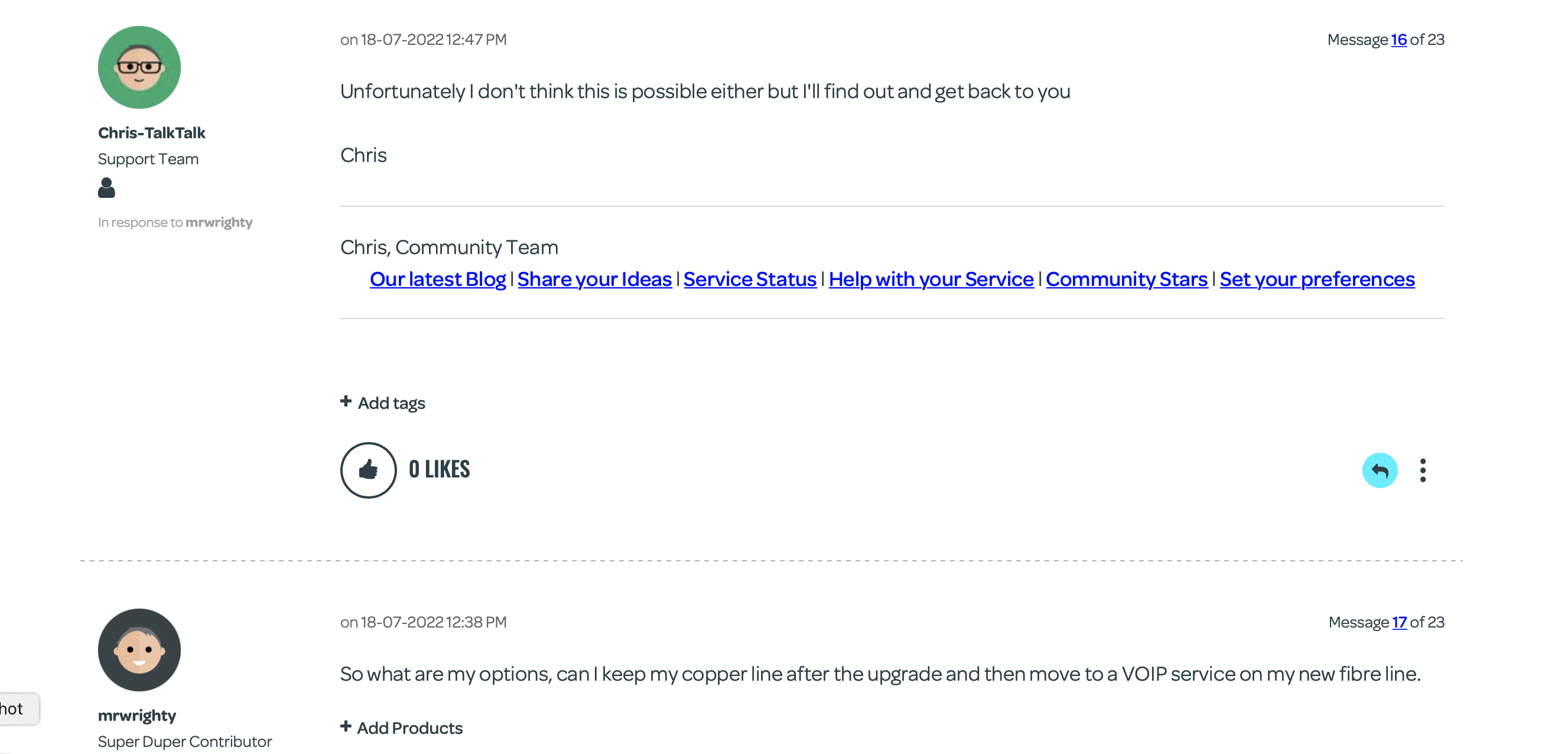Viewport: 1568px width, 754px height.
Task: Go to Community Stars link
Action: click(x=1126, y=279)
